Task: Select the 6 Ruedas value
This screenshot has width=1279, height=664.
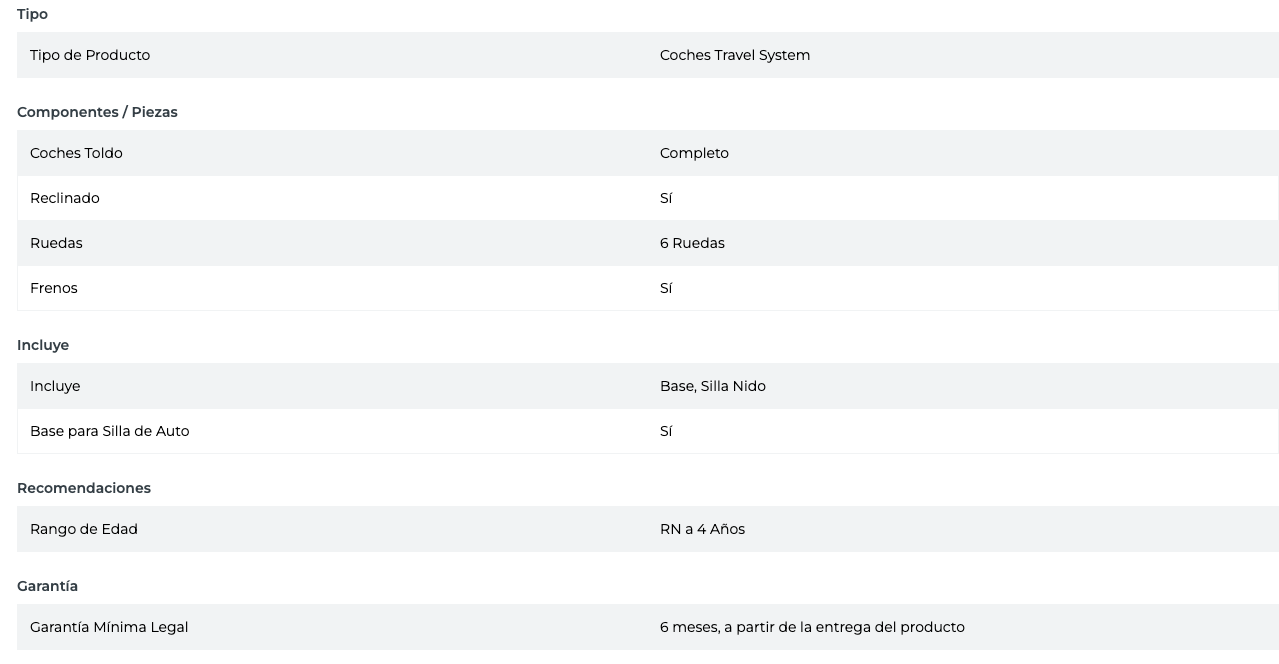Action: [692, 243]
